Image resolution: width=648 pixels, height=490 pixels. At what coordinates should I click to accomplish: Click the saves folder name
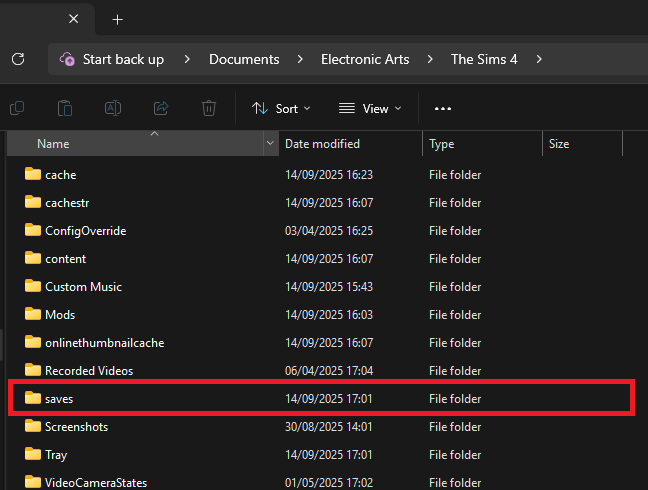(59, 399)
